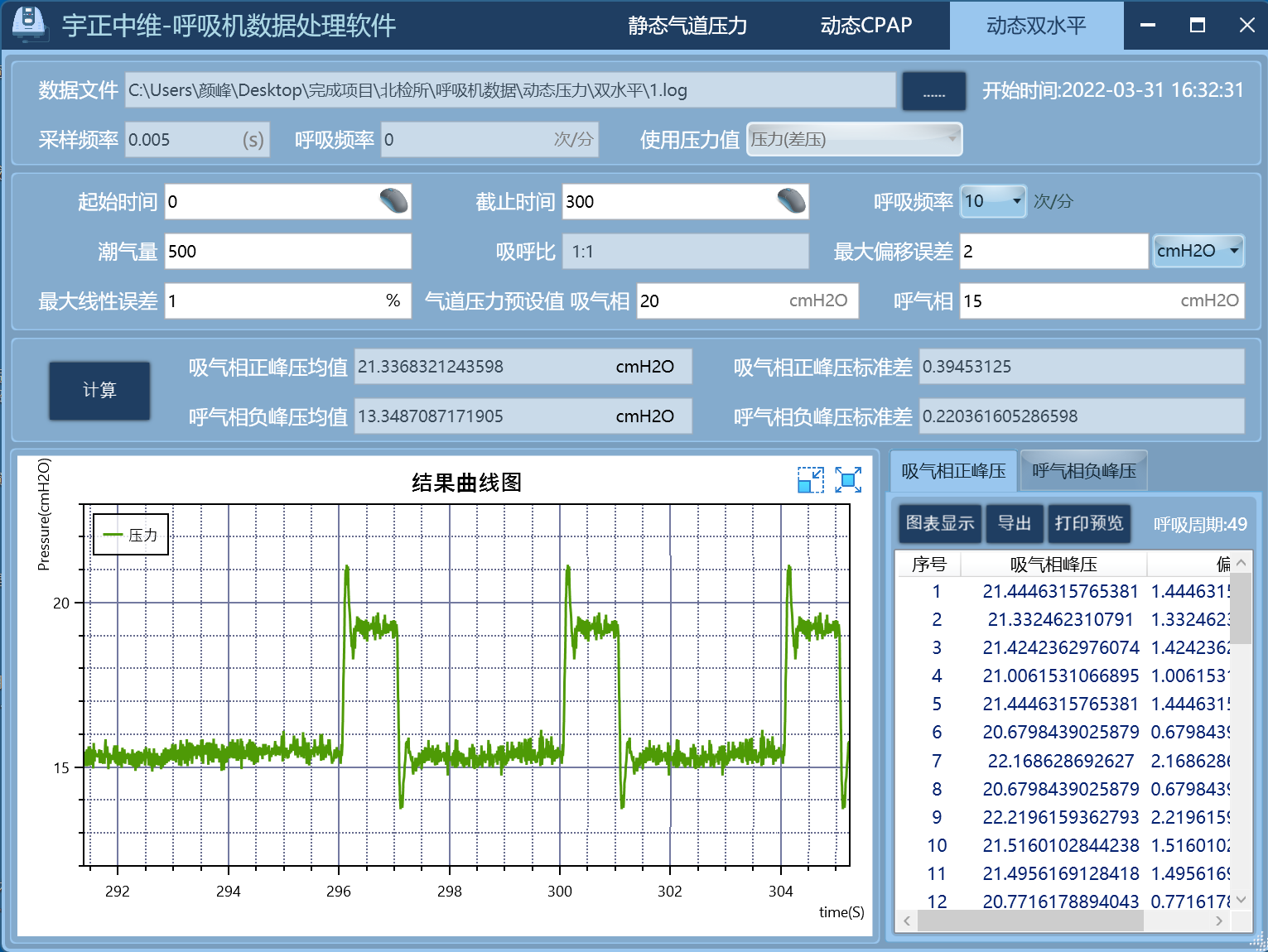Open 打印预览 print preview

point(1088,523)
